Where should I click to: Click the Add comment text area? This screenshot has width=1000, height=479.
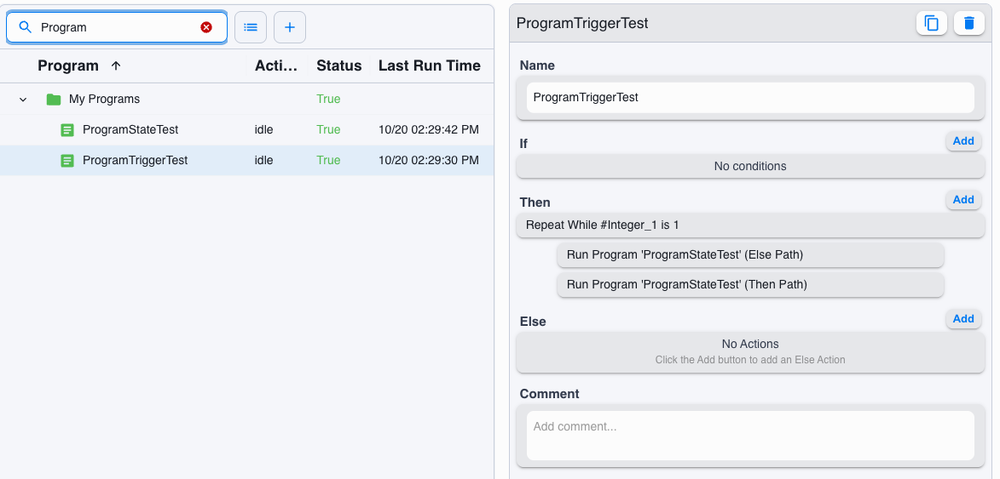750,436
